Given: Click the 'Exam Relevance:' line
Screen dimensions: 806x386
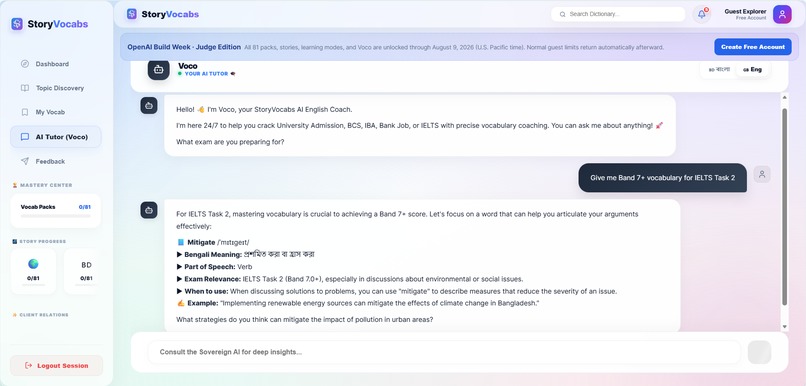Looking at the screenshot, I should pos(350,279).
